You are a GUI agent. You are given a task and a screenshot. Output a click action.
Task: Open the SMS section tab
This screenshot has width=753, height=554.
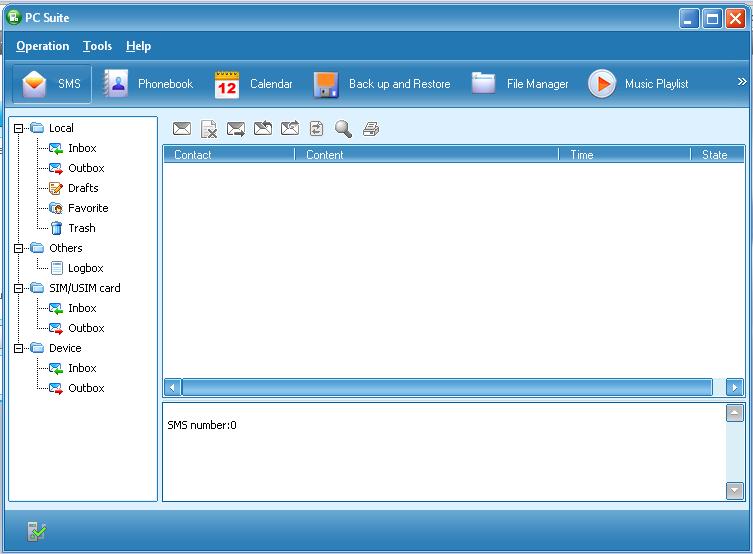pos(52,84)
